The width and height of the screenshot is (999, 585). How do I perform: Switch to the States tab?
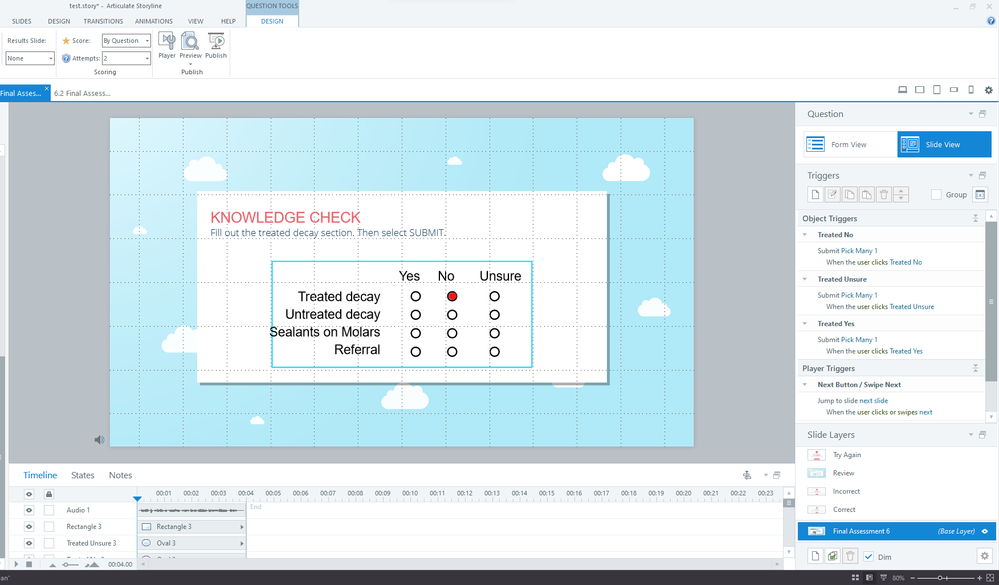(83, 475)
